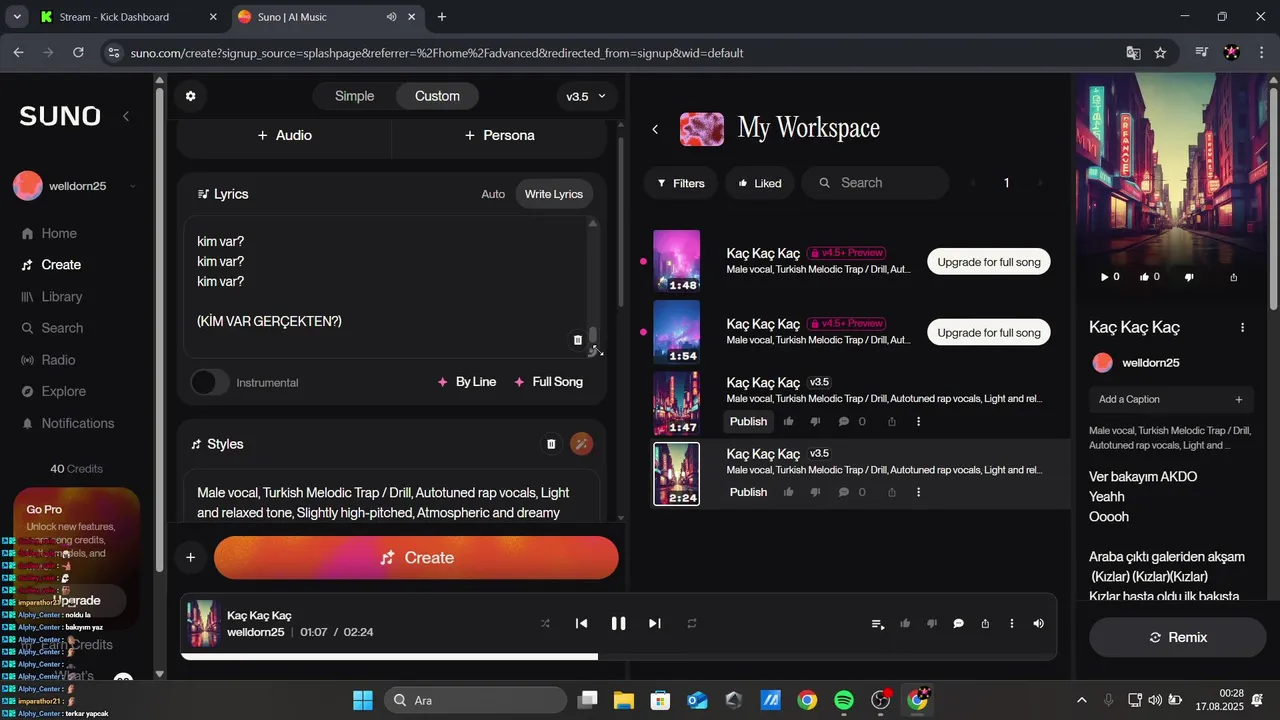The width and height of the screenshot is (1280, 720).
Task: Dislike the 2:24 Kaç Kaç Kaç song
Action: pyautogui.click(x=815, y=492)
